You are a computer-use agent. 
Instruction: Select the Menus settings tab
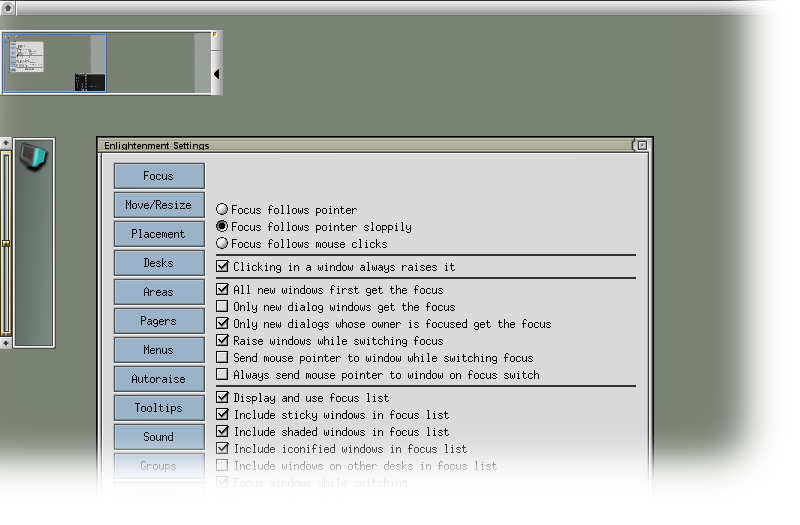(x=159, y=351)
